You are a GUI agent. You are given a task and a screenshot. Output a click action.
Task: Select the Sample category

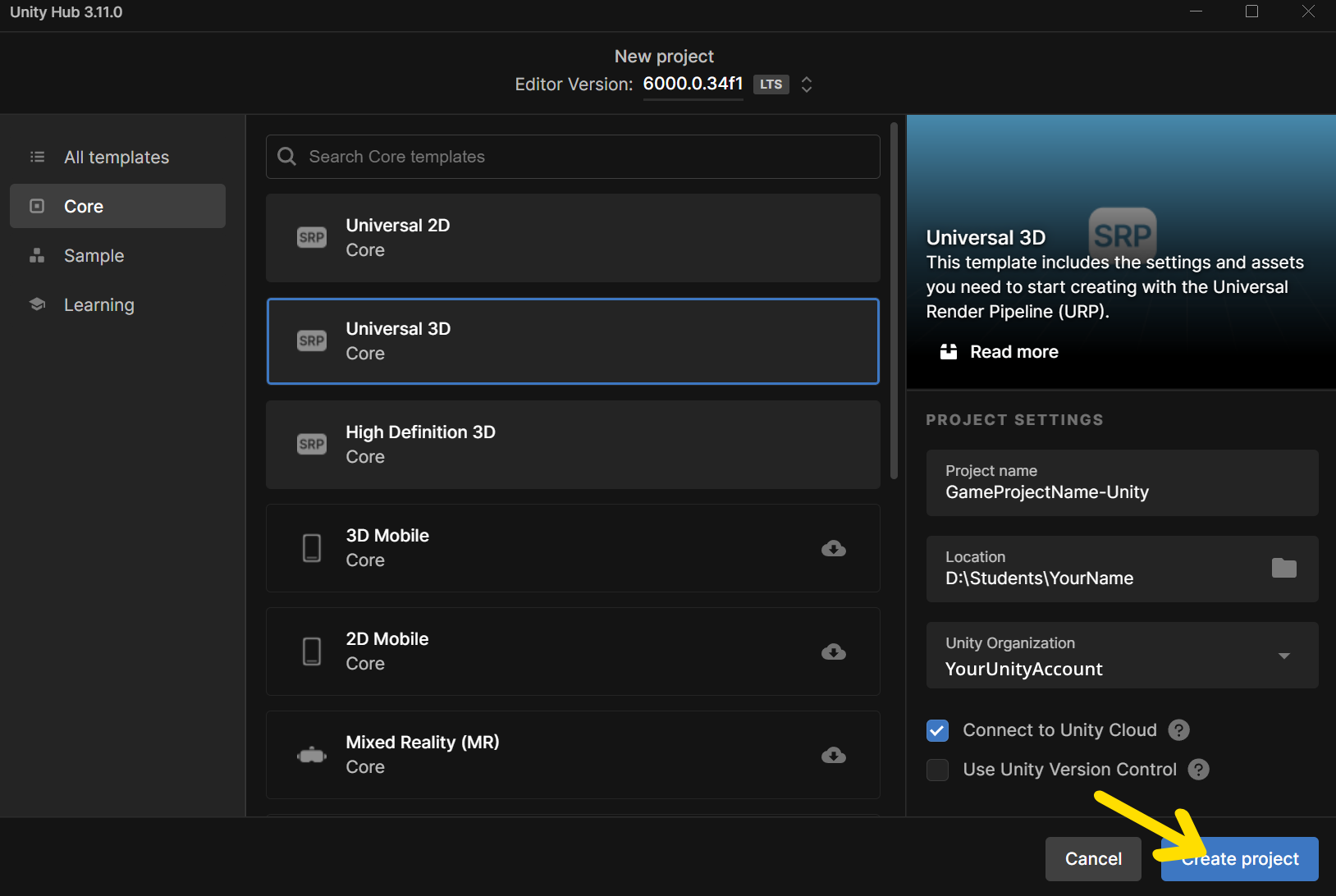[x=117, y=255]
